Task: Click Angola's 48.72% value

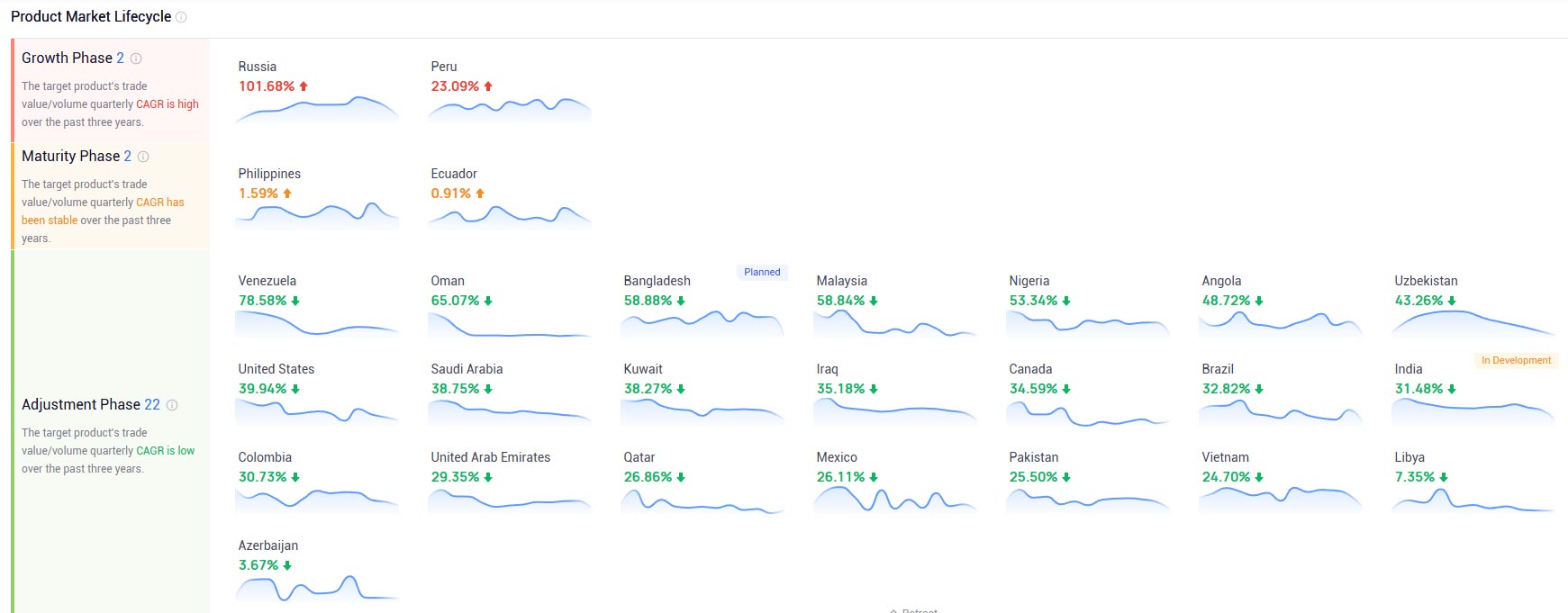Action: pyautogui.click(x=1226, y=301)
